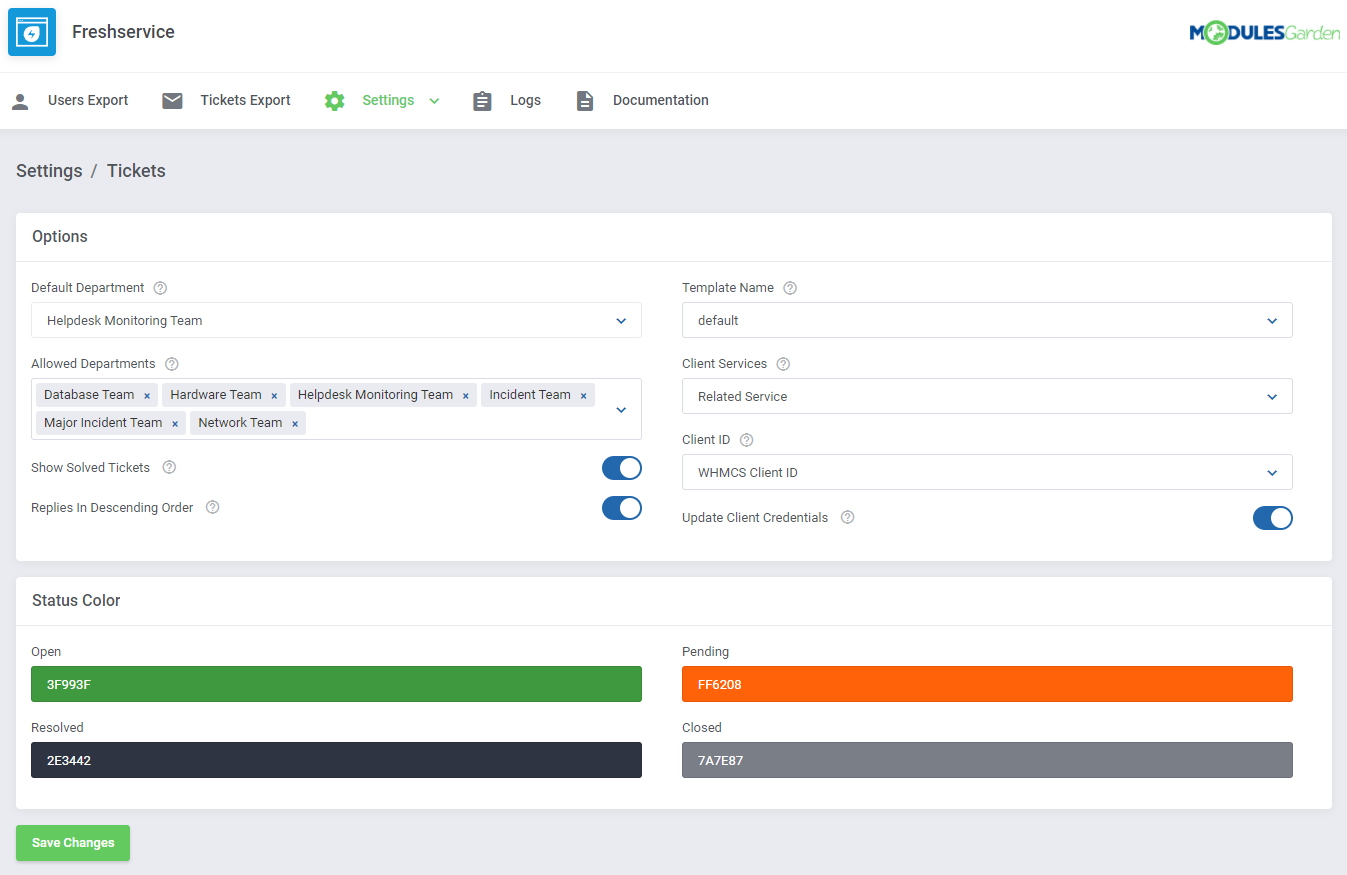Click the Incident Team tag label
The width and height of the screenshot is (1347, 875).
tap(530, 395)
